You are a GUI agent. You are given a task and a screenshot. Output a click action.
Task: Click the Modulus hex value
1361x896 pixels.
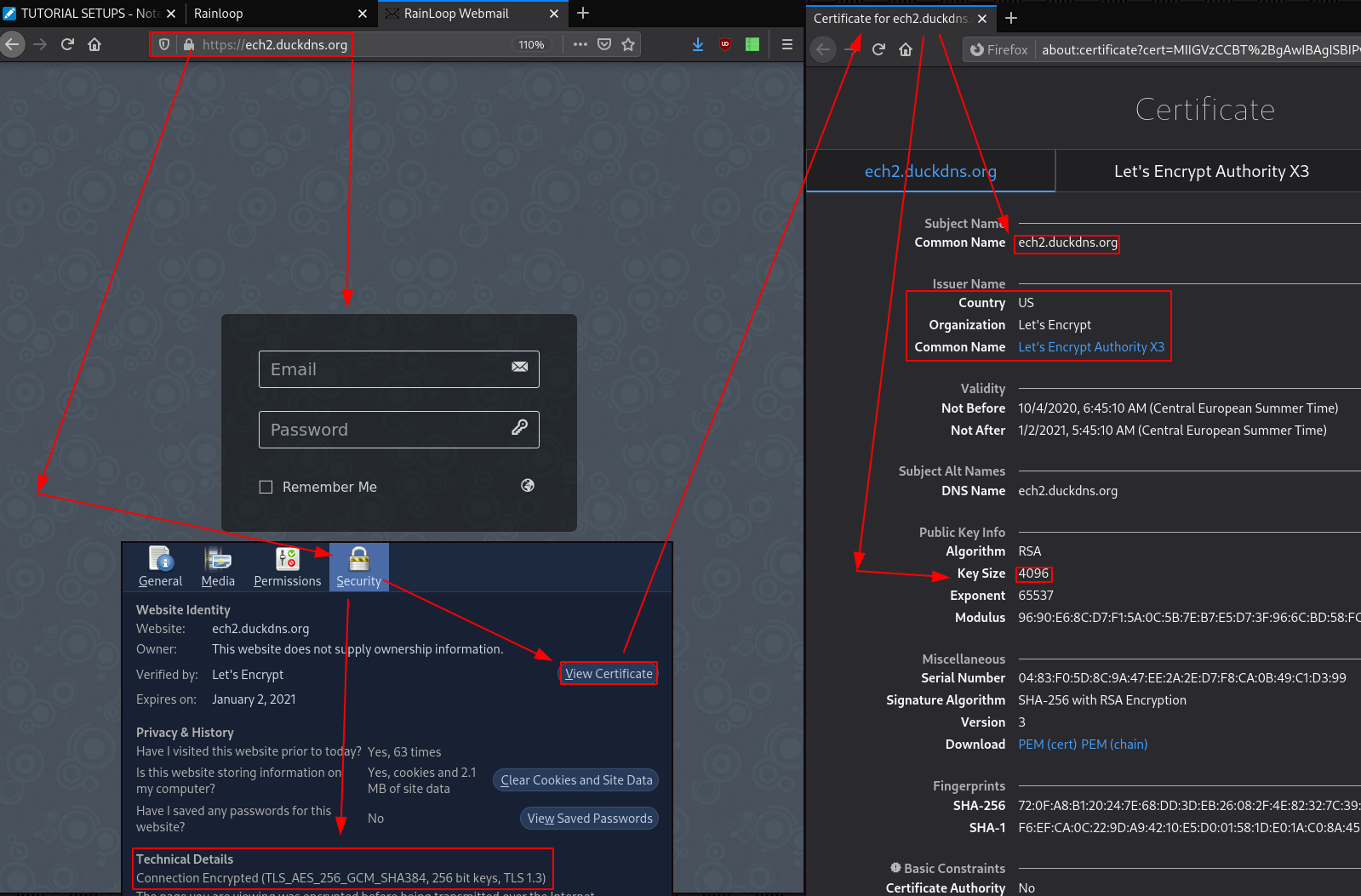[1189, 618]
